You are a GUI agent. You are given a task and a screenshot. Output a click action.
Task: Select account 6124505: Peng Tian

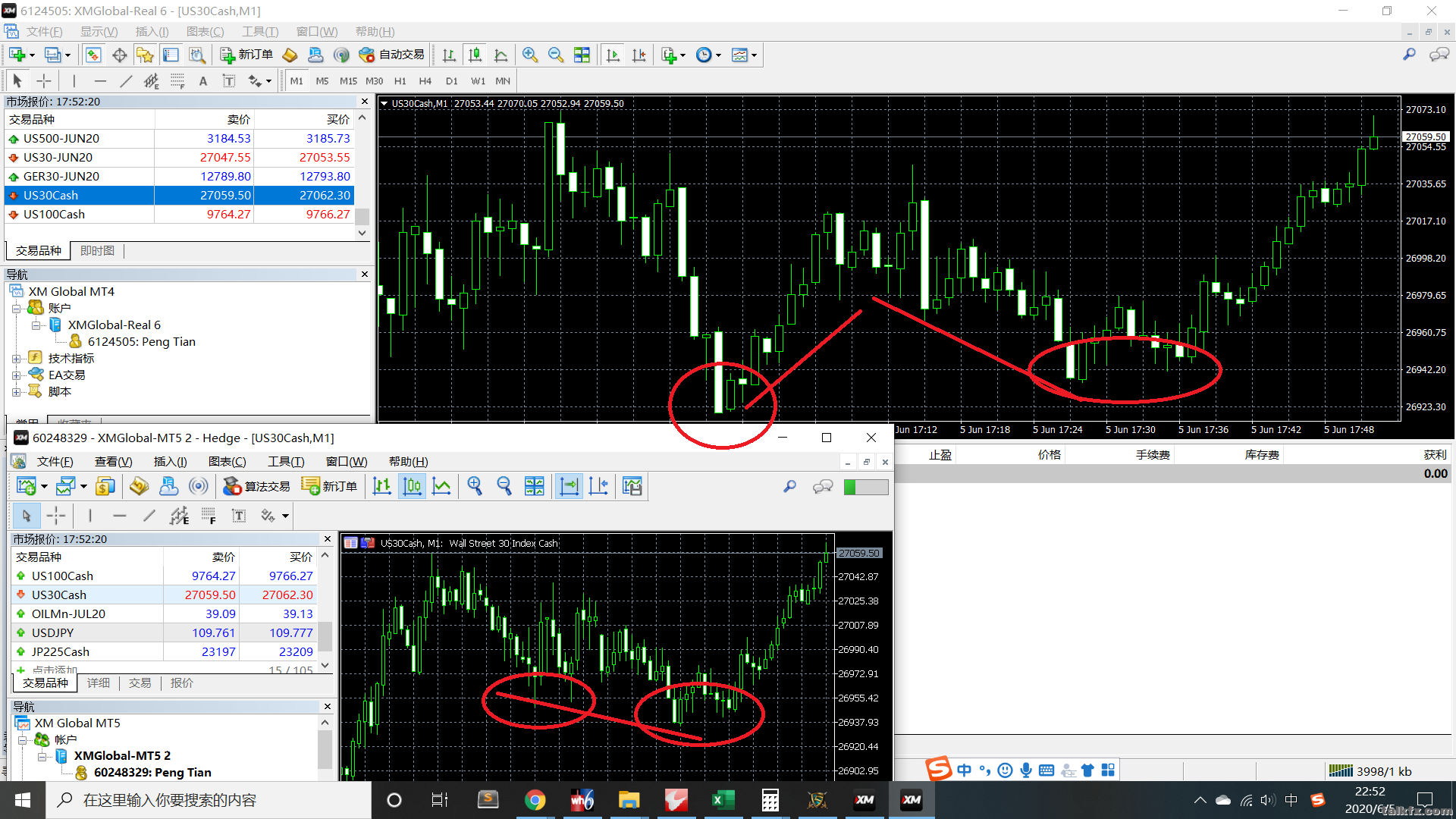[x=141, y=342]
